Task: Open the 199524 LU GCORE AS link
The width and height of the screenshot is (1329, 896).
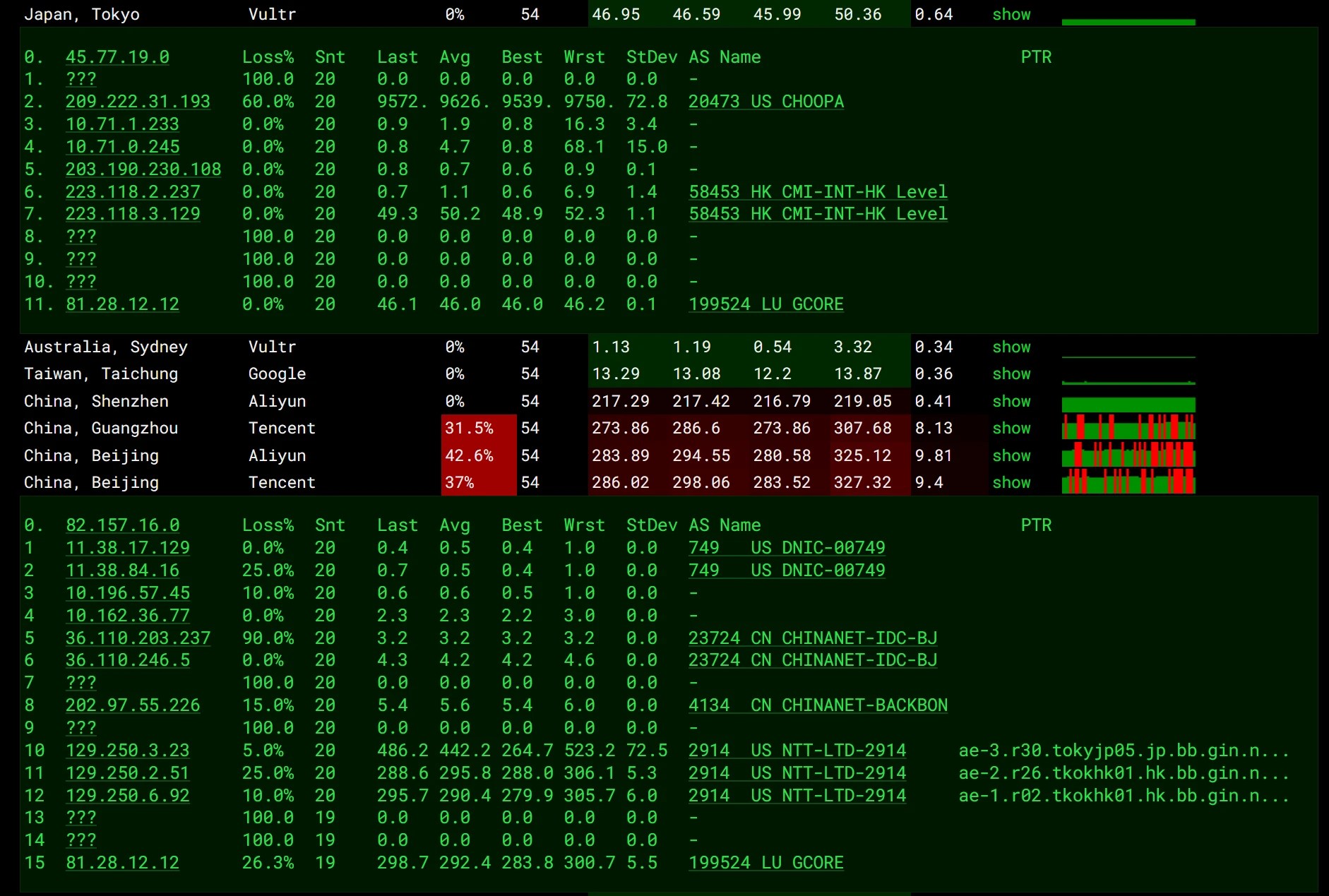Action: tap(766, 304)
